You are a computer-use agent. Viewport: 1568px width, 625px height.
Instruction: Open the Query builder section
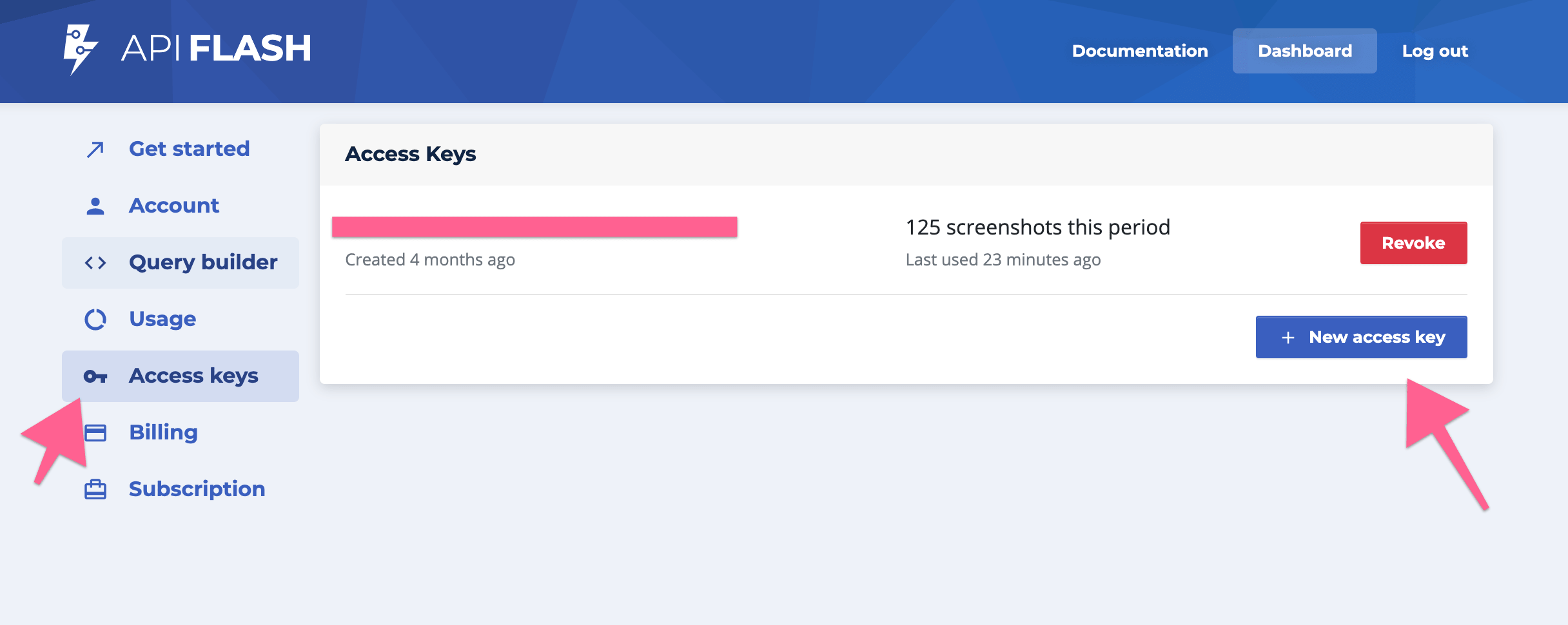[203, 262]
